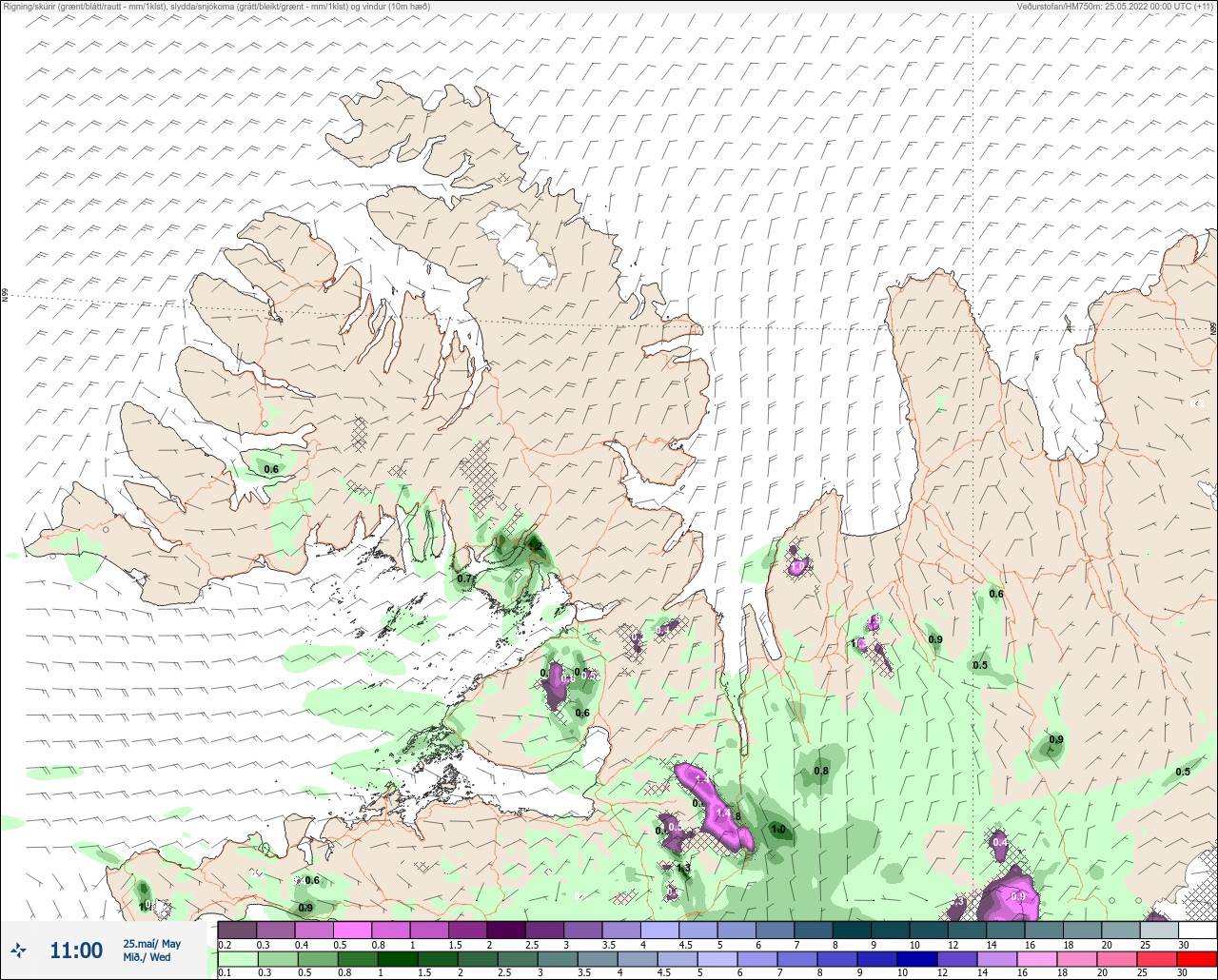
Task: Click the '0.7' precipitation value on the map
Action: tap(465, 578)
